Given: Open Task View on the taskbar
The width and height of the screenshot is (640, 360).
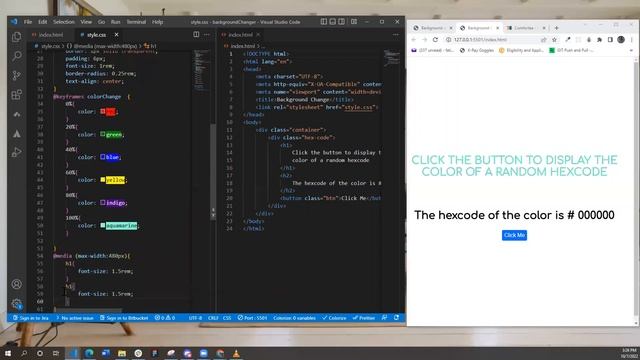Looking at the screenshot, I should coord(56,353).
